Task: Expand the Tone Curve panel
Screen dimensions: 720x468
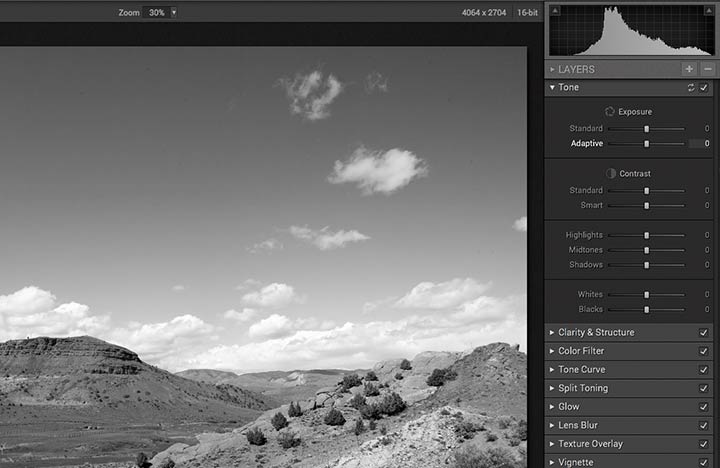Action: click(552, 369)
